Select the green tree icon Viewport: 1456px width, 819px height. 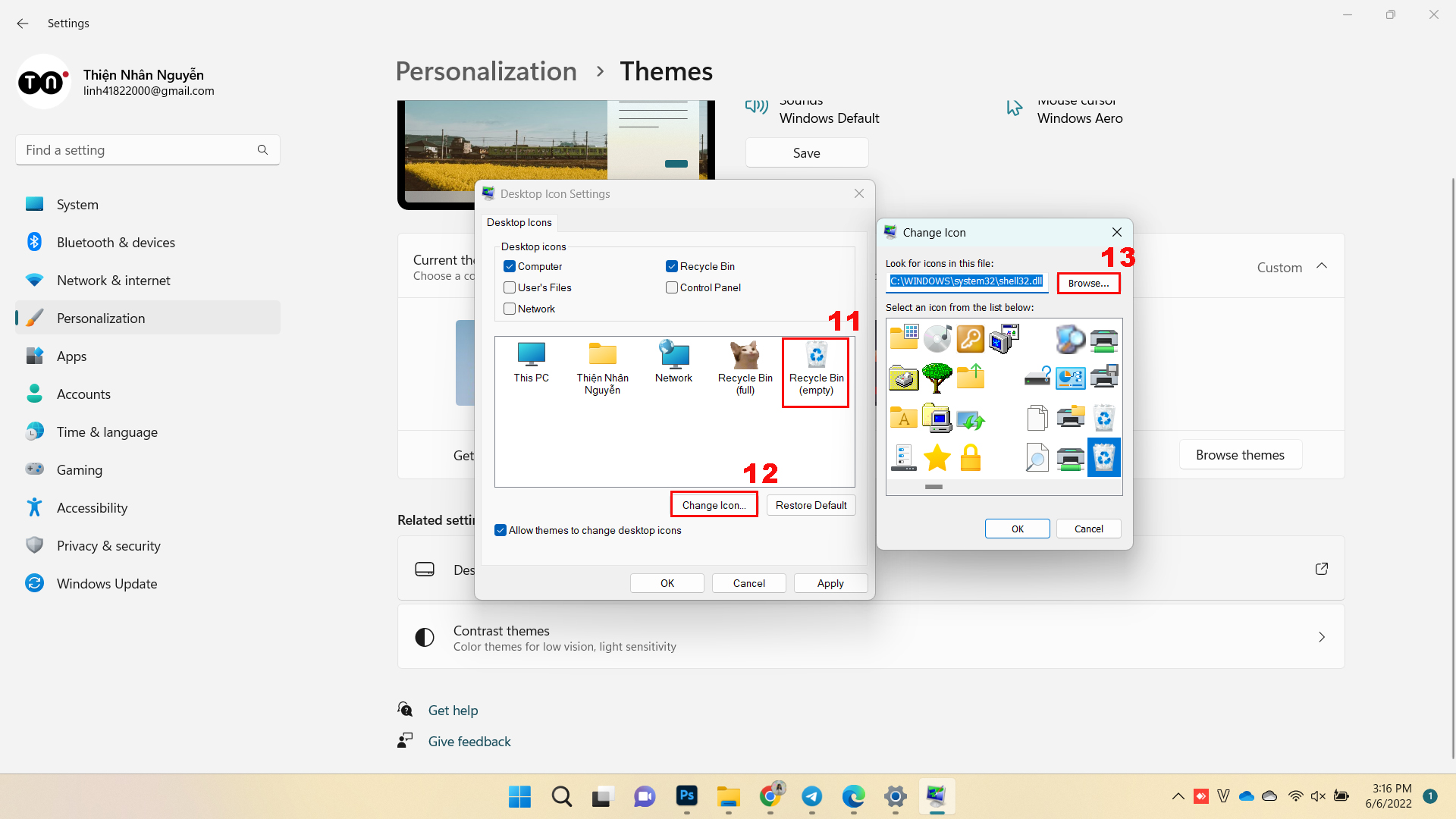[937, 377]
